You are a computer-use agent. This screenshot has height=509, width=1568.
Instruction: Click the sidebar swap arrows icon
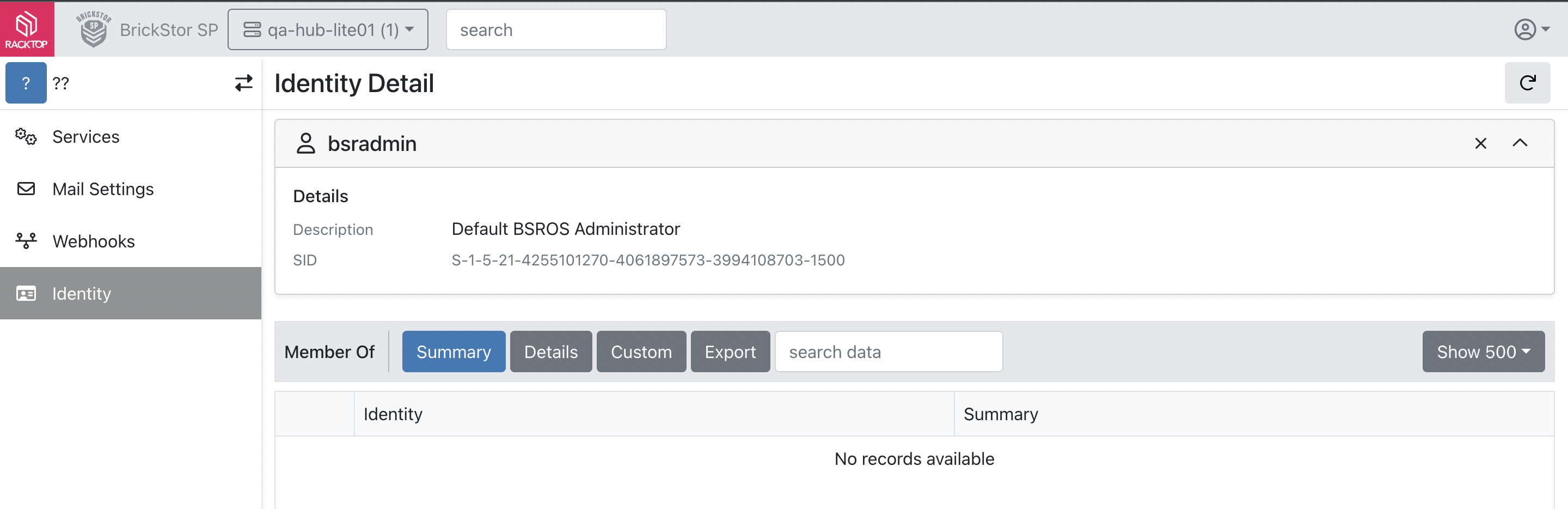click(243, 83)
